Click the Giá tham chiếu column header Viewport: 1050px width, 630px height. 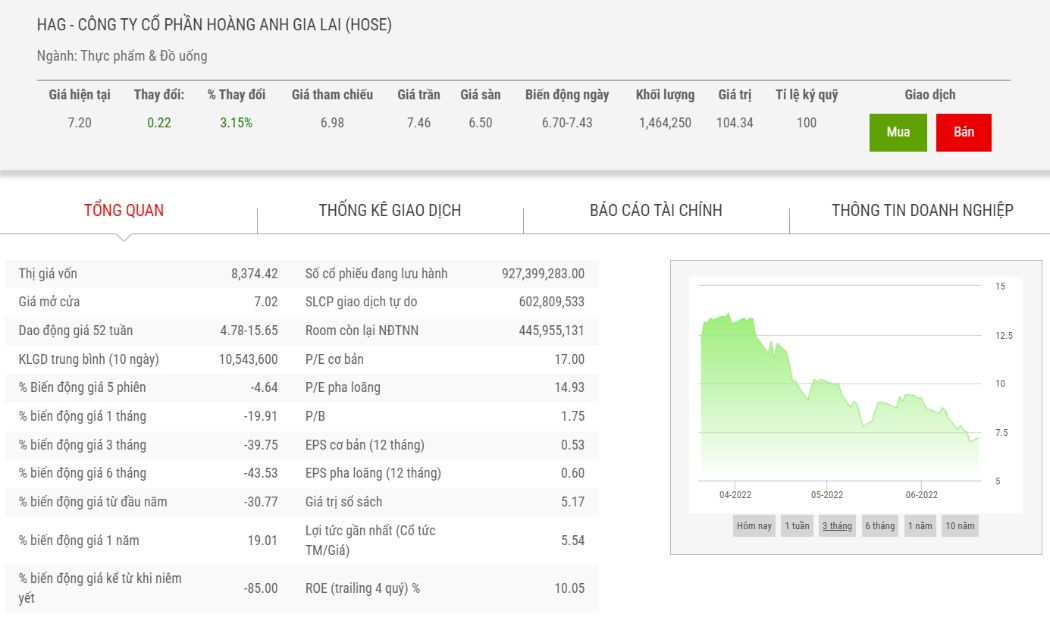coord(332,95)
